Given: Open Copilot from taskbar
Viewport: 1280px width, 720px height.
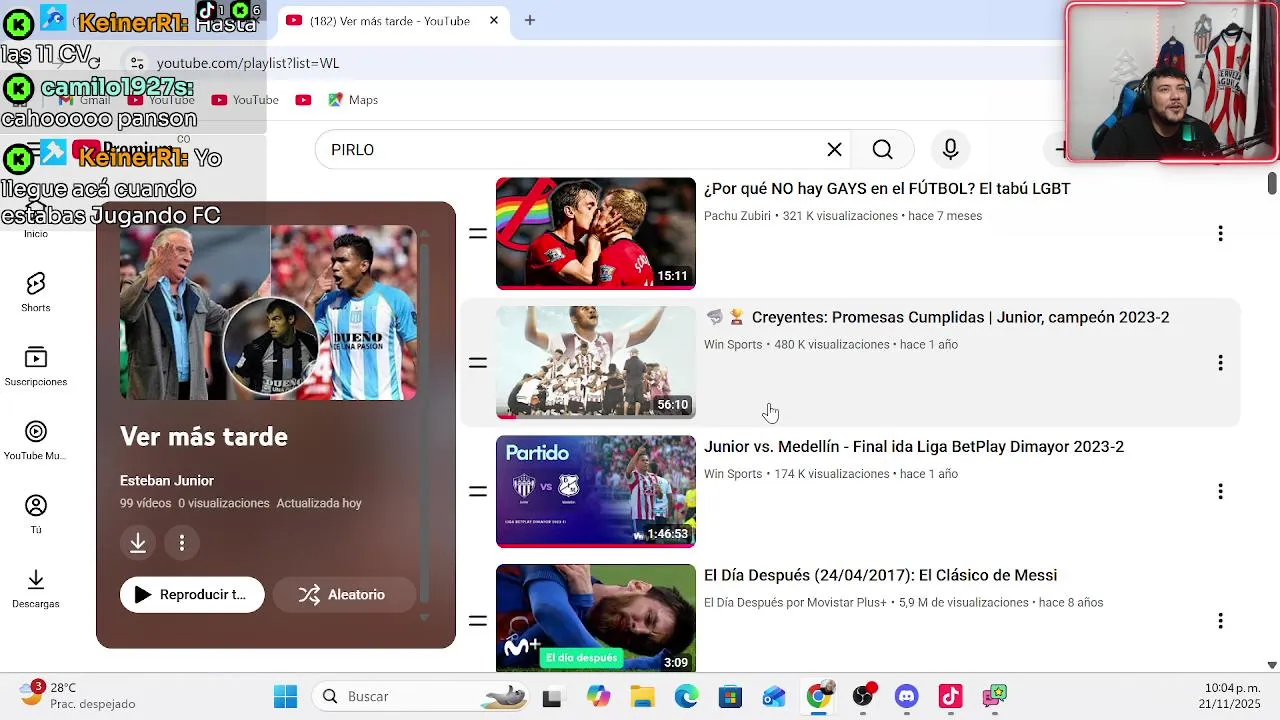Looking at the screenshot, I should [x=598, y=697].
